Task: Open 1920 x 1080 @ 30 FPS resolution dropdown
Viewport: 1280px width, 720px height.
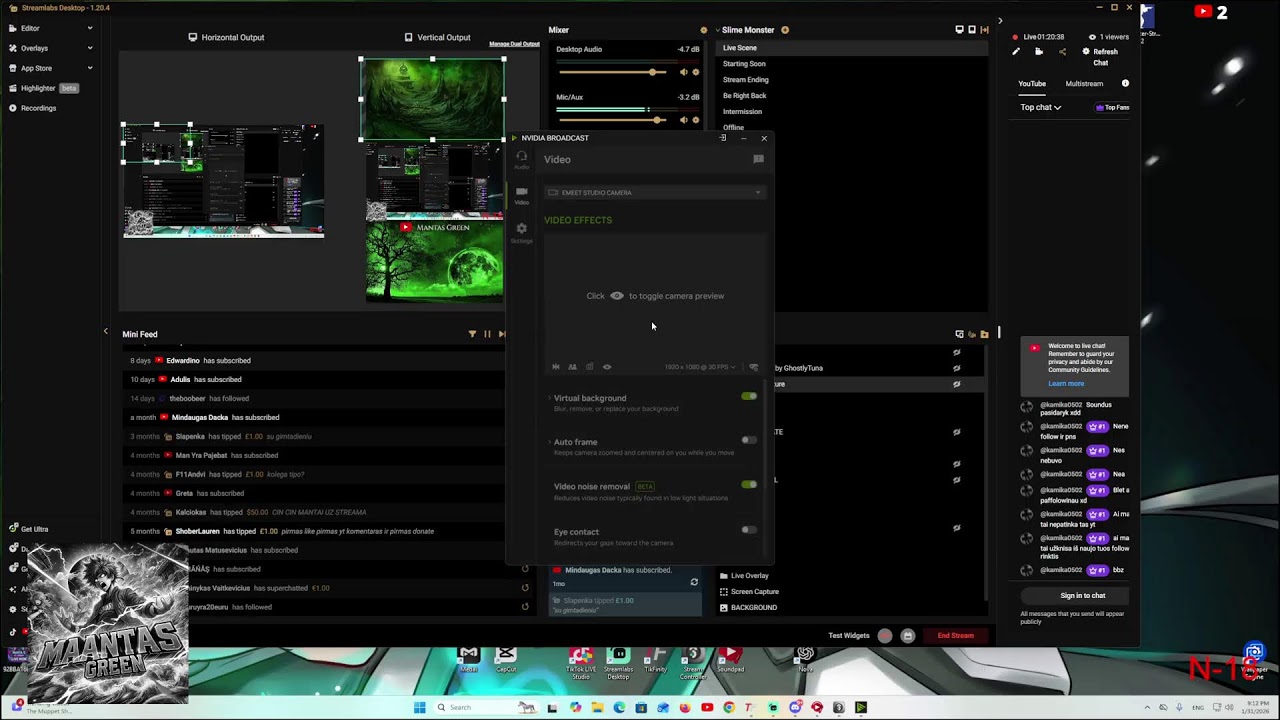Action: coord(700,367)
